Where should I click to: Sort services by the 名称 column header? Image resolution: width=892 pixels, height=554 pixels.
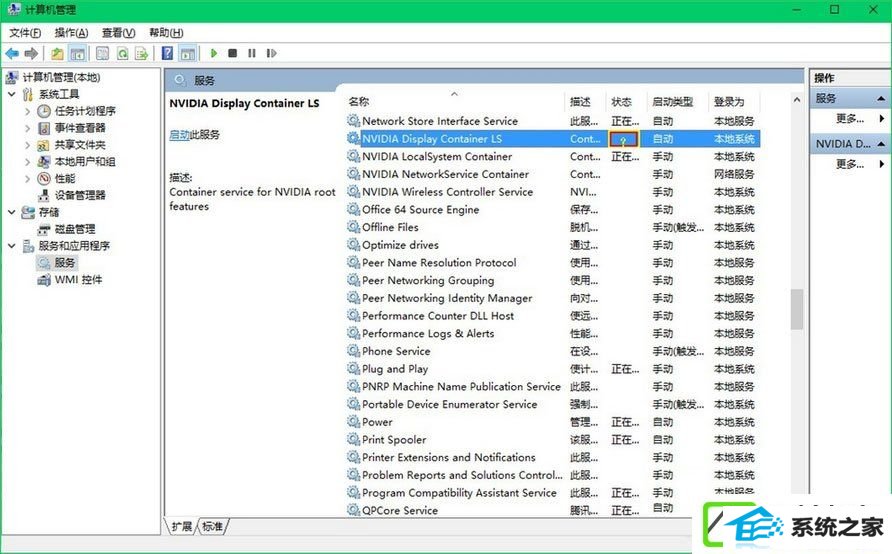[x=358, y=102]
